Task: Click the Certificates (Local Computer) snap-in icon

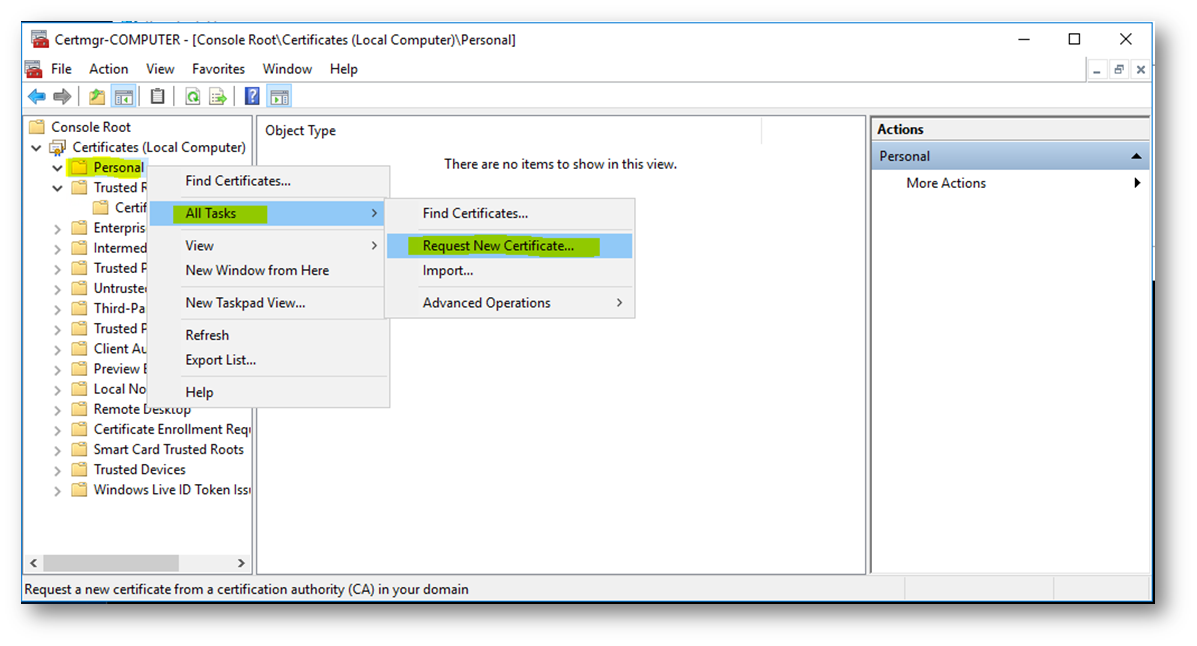Action: tap(57, 147)
